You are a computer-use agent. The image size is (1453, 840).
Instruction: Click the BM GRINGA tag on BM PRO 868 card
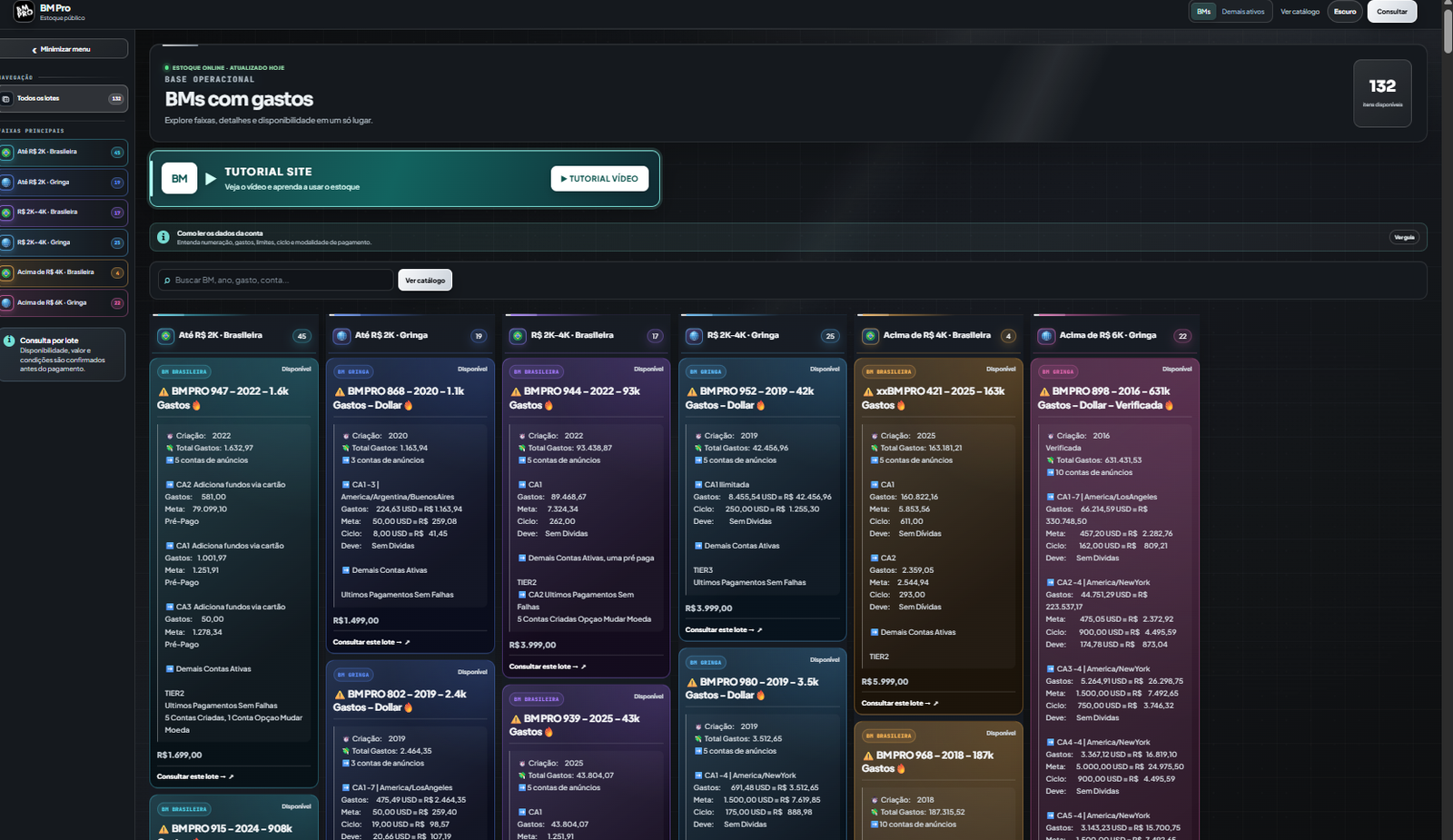pos(353,371)
